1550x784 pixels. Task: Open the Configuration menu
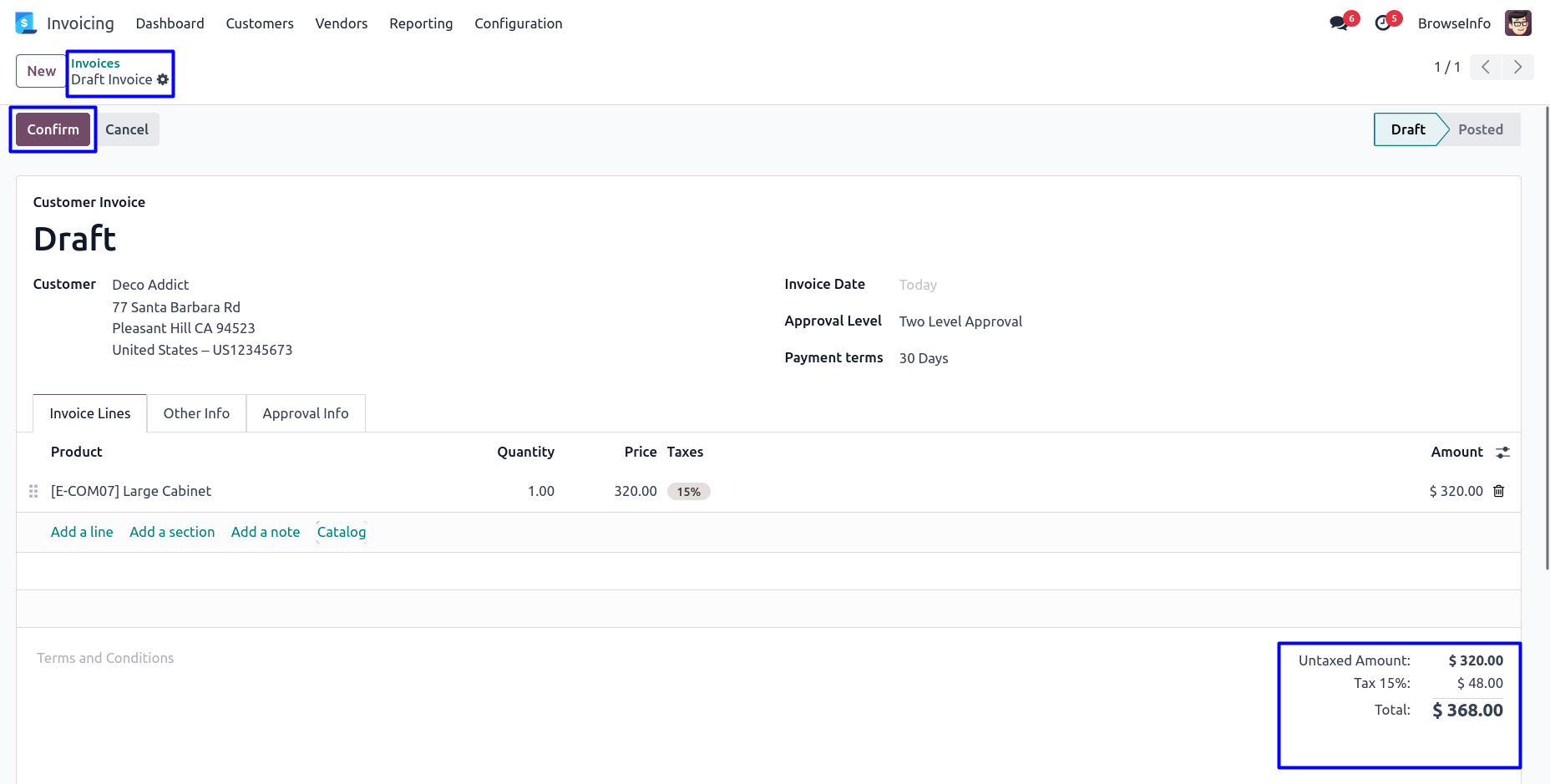(518, 23)
